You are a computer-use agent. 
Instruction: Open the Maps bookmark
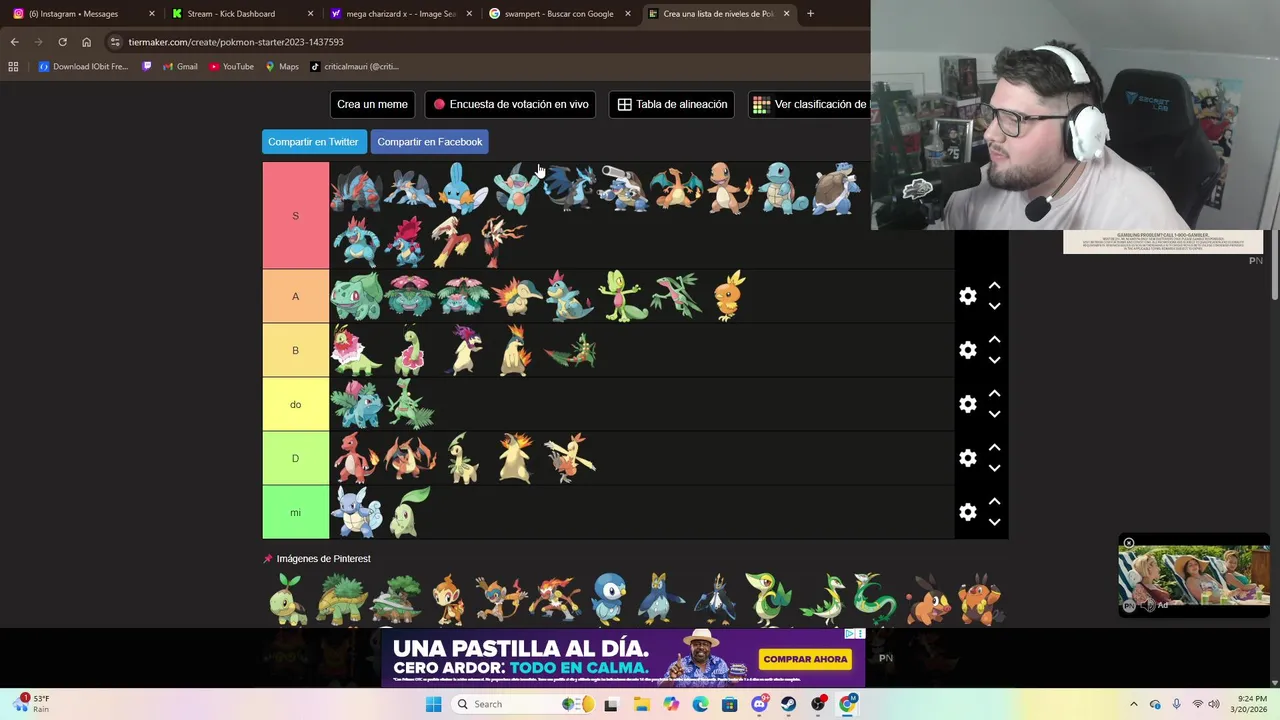(282, 67)
